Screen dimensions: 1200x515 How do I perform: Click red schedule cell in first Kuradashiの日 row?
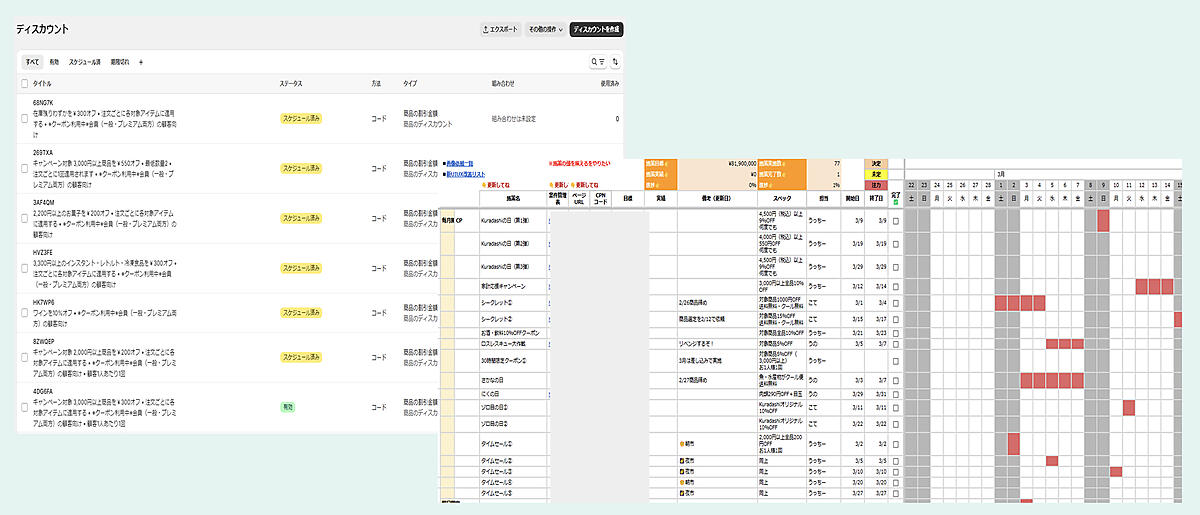(1103, 220)
